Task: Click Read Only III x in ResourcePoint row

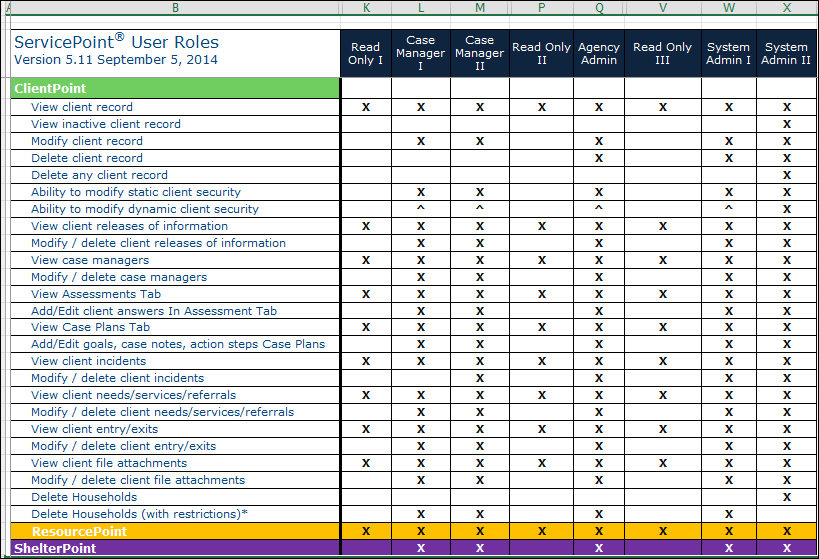Action: coord(663,531)
